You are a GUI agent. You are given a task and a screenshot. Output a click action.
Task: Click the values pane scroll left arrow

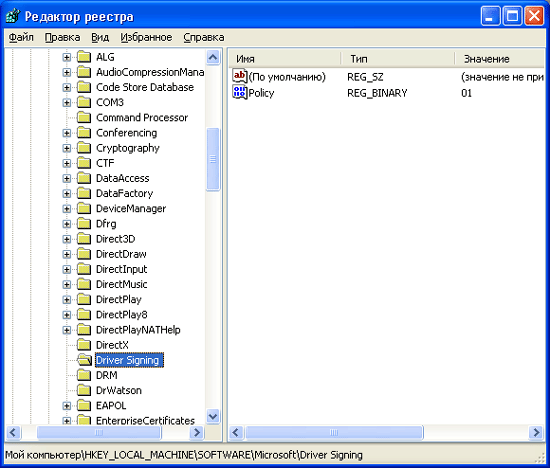[236, 432]
